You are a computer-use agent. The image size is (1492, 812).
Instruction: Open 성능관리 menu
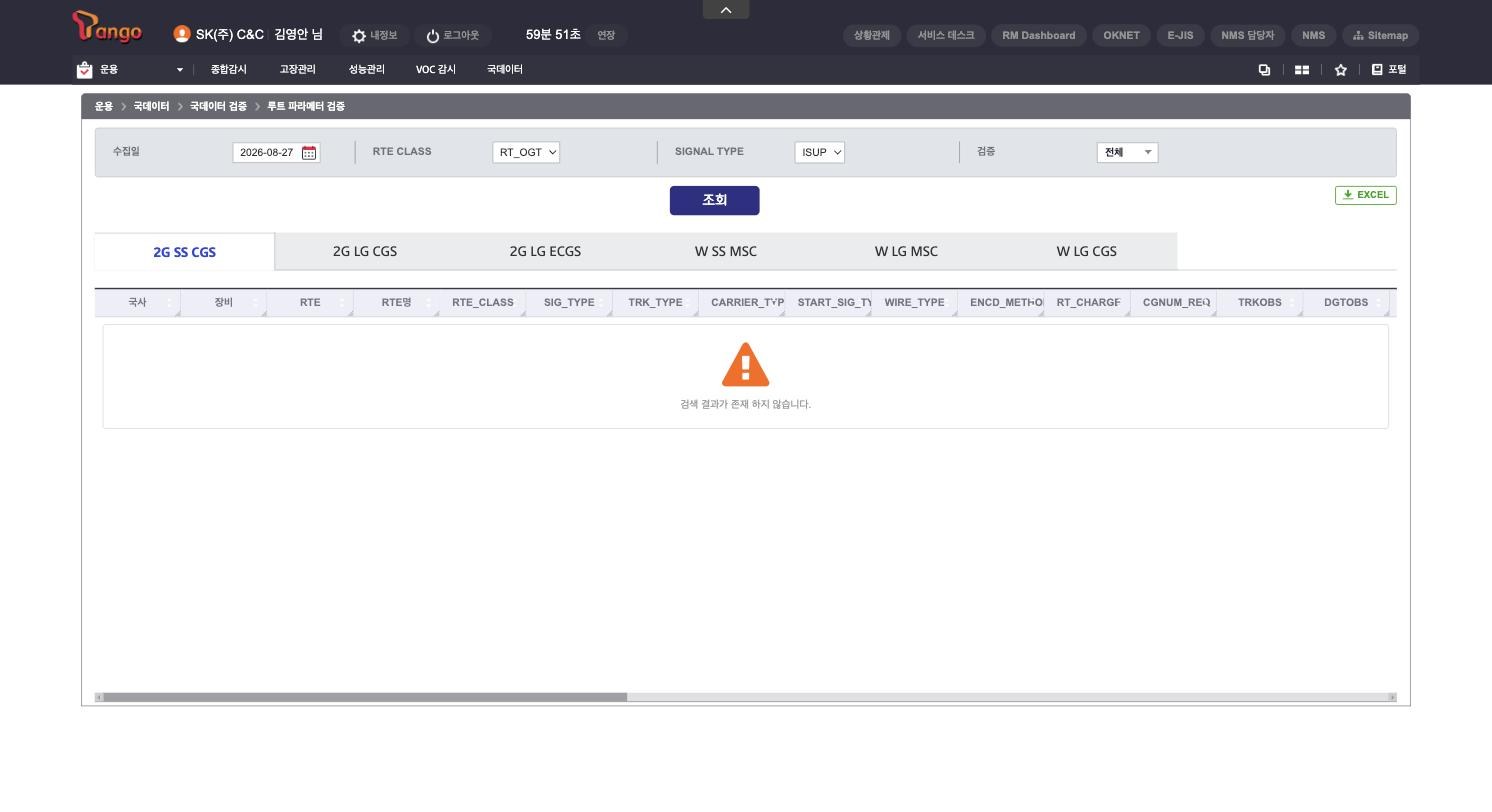(x=366, y=69)
